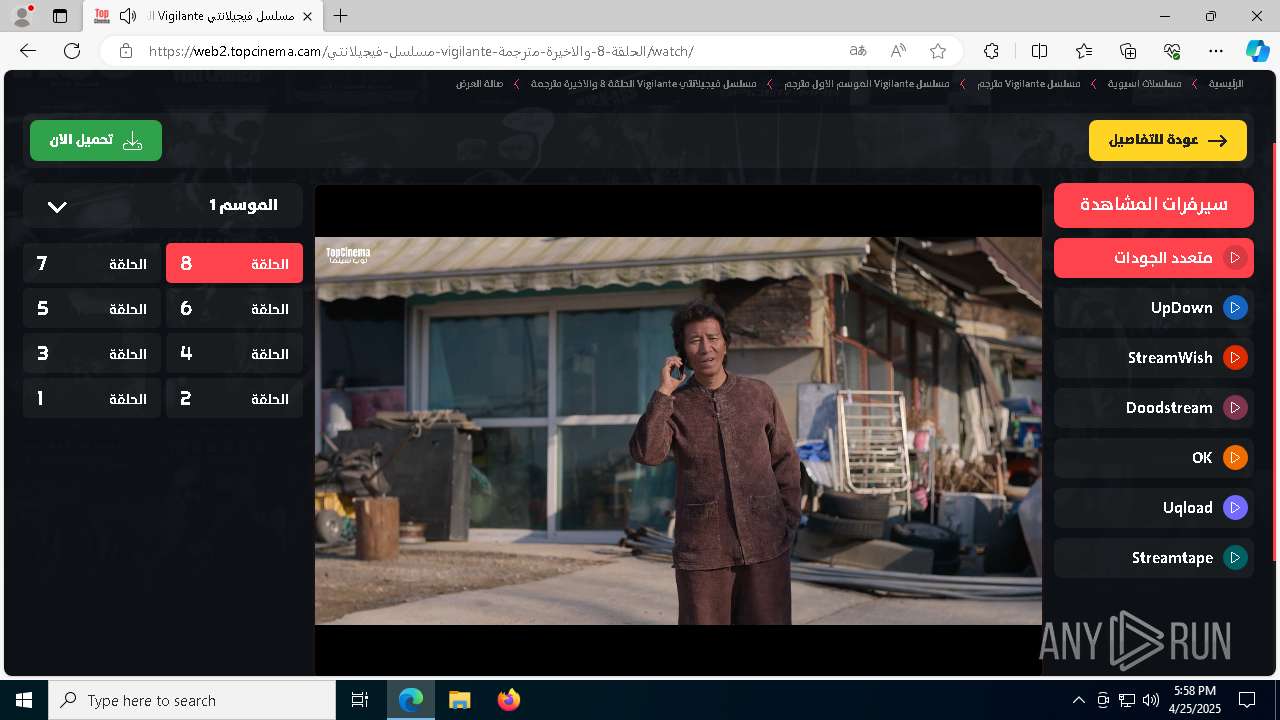1280x720 pixels.
Task: Click the green تحميل الان download button
Action: pos(96,141)
